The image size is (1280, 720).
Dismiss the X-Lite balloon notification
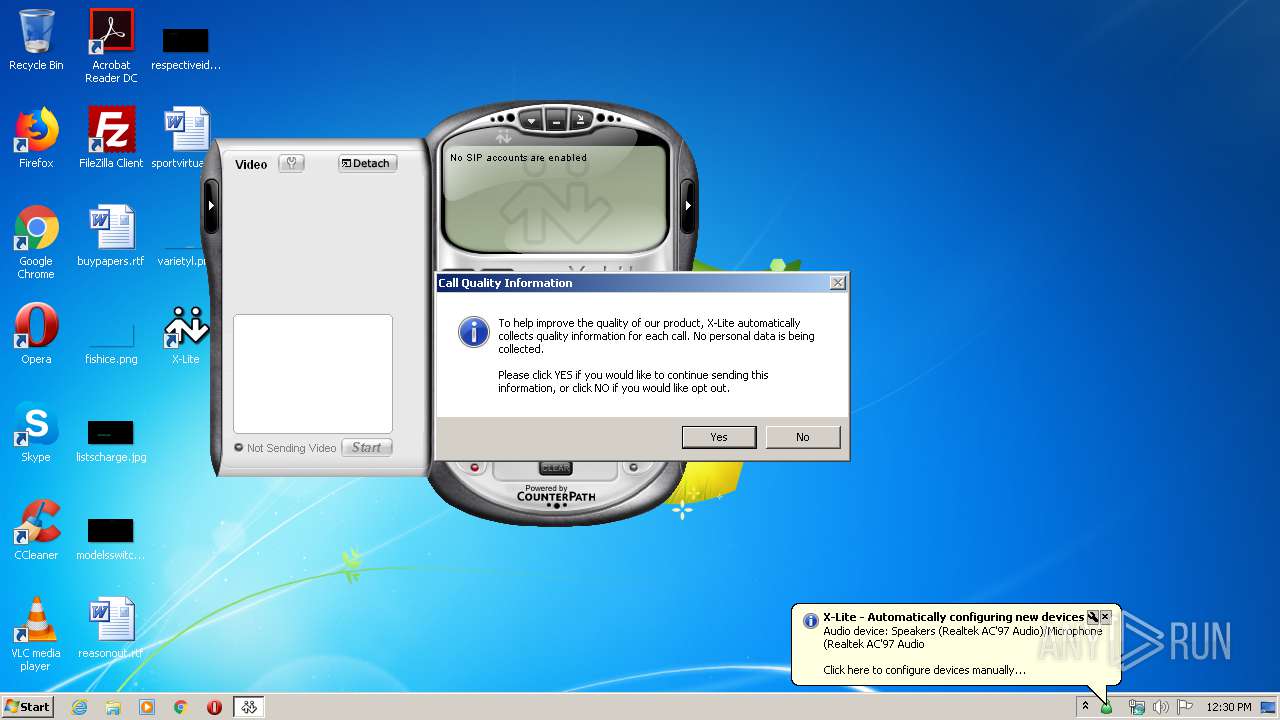click(x=1105, y=617)
